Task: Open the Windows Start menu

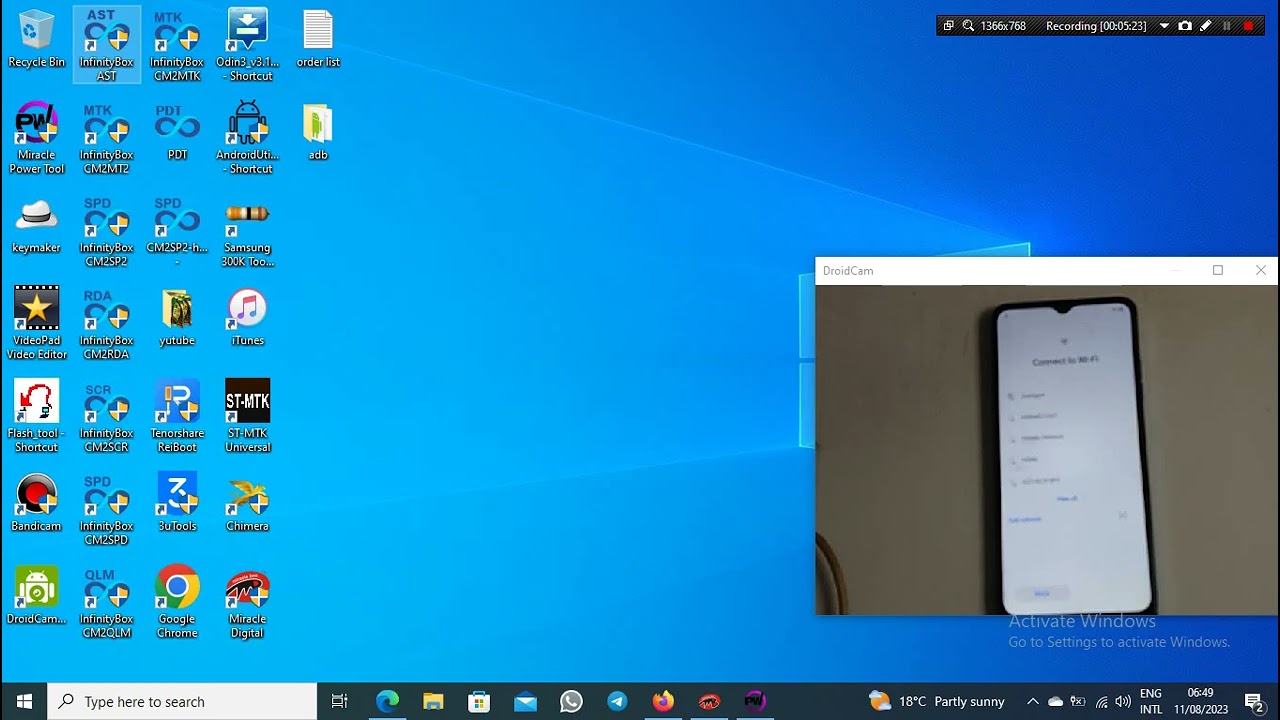Action: (x=24, y=701)
